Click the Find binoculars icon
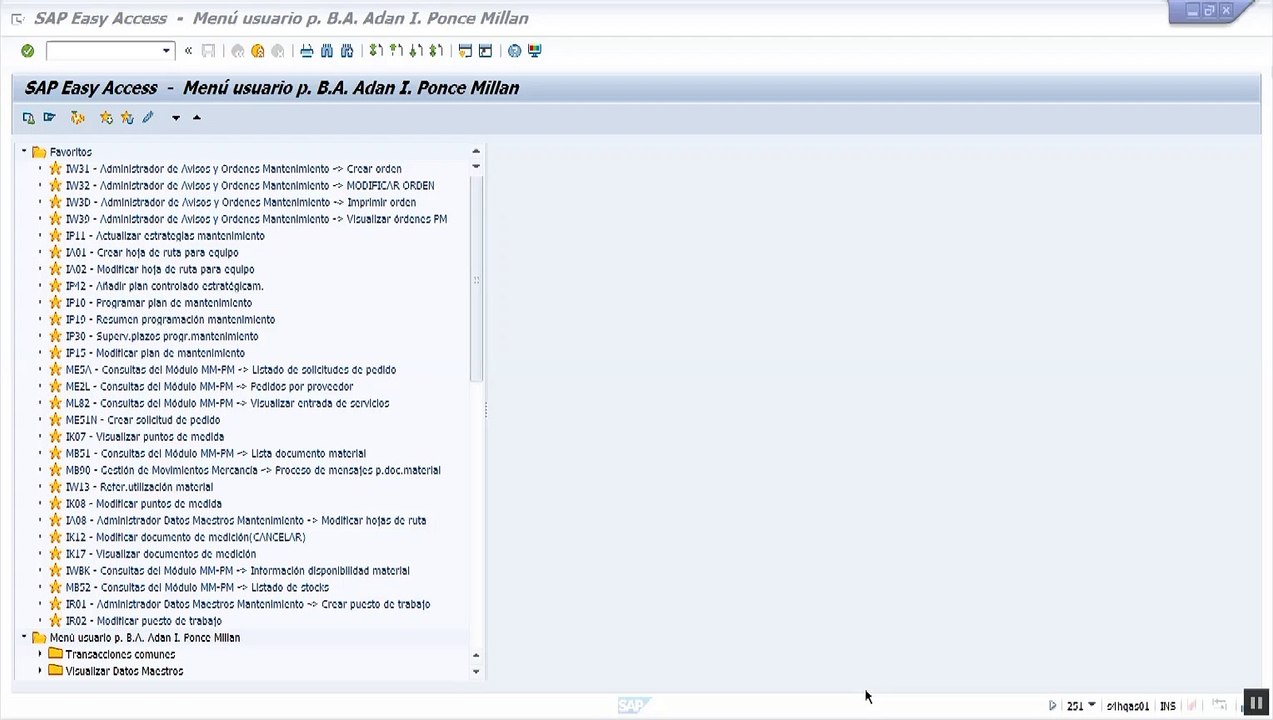The height and width of the screenshot is (720, 1273). 327,51
